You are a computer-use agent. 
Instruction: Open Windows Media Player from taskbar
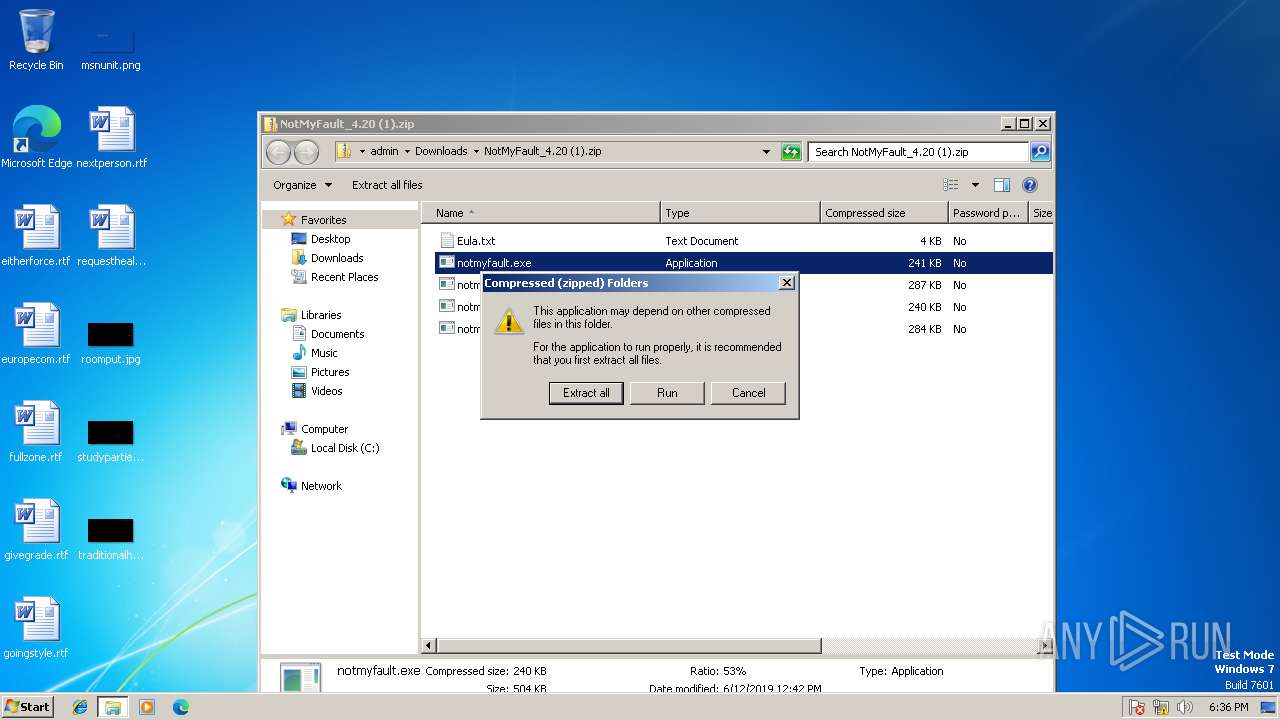pos(147,707)
